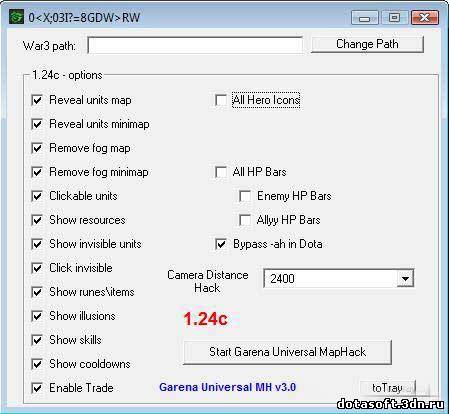Uncheck Bypass -ah in Dota

click(221, 244)
